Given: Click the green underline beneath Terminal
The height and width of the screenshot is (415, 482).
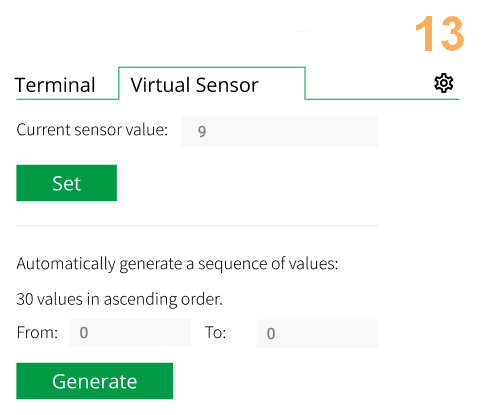Looking at the screenshot, I should click(x=67, y=99).
